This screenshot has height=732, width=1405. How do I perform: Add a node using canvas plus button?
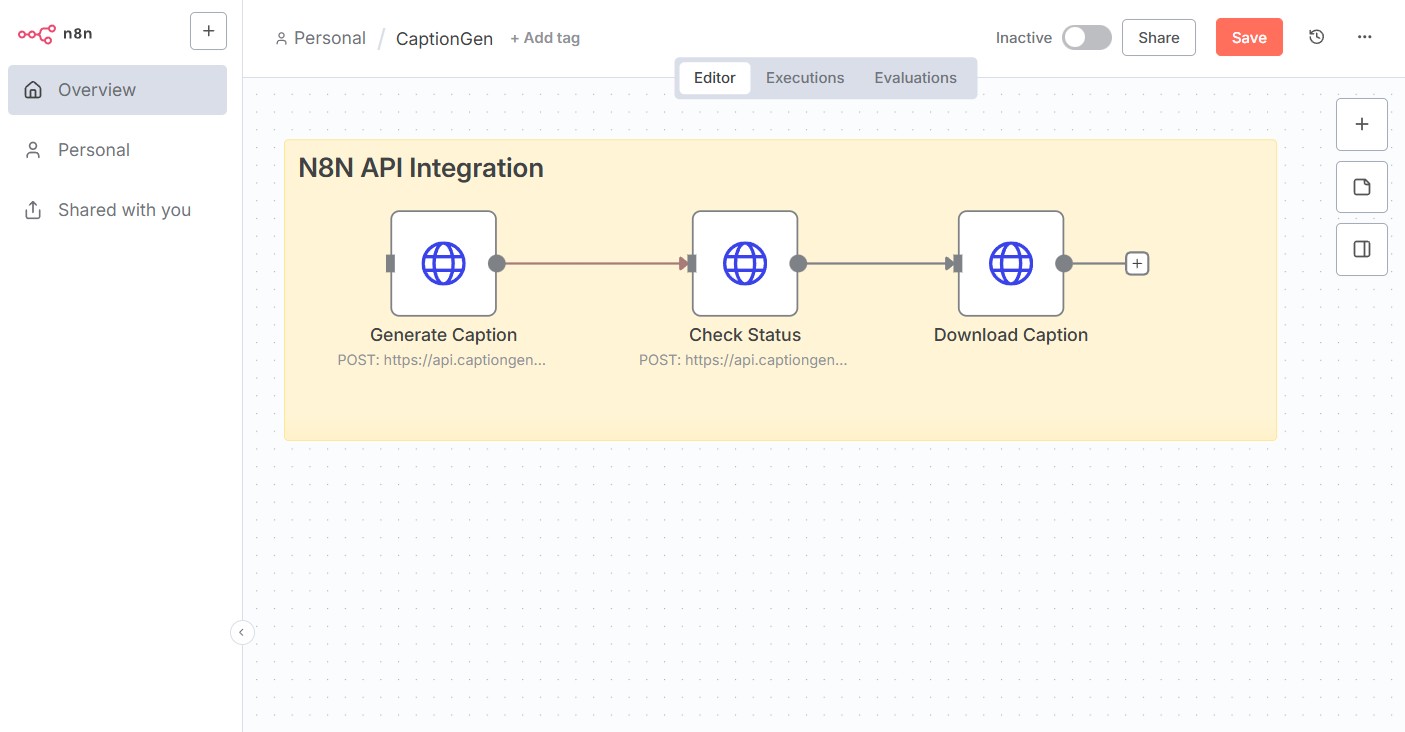(x=1361, y=125)
